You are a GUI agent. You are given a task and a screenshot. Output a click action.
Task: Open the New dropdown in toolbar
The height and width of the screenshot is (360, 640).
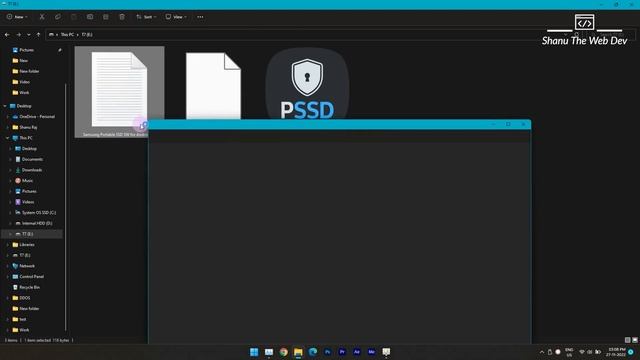pos(17,17)
